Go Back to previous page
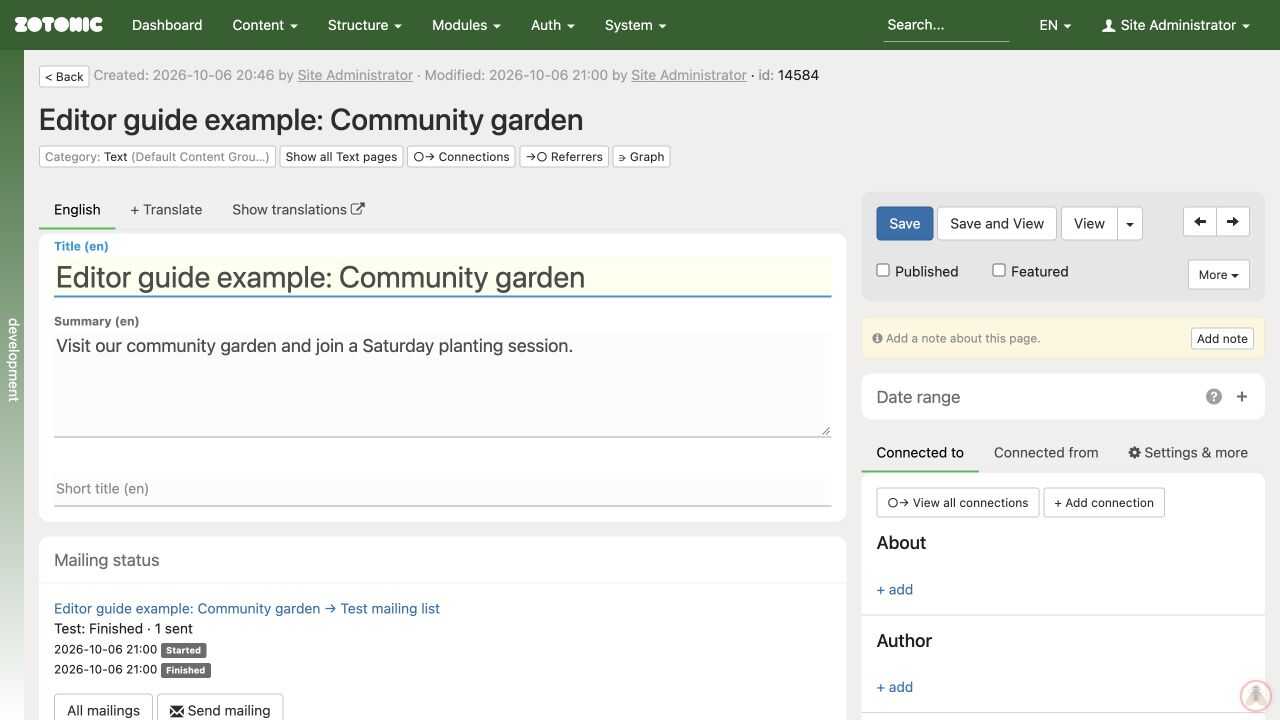 click(x=64, y=77)
